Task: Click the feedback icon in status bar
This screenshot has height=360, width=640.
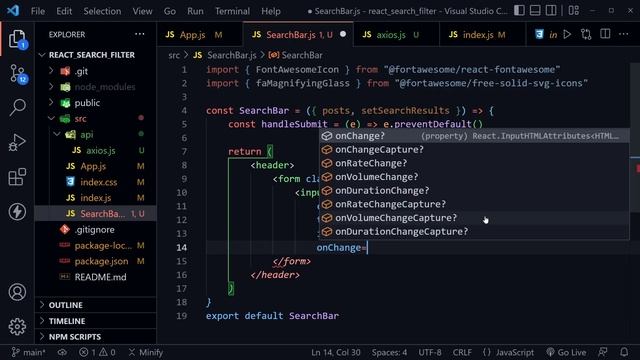Action: tap(602, 352)
